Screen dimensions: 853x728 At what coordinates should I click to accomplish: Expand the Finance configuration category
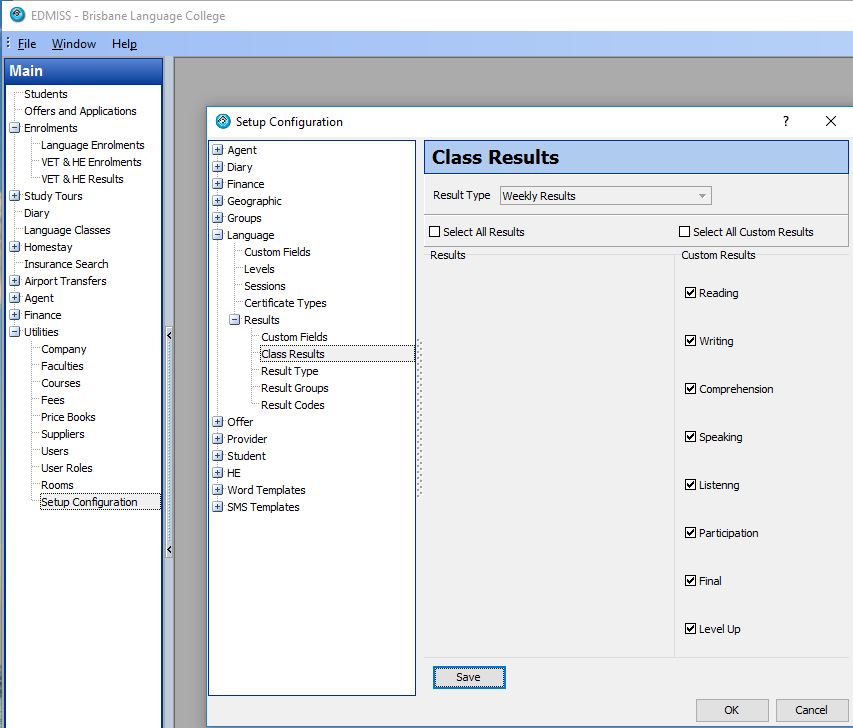pyautogui.click(x=218, y=184)
